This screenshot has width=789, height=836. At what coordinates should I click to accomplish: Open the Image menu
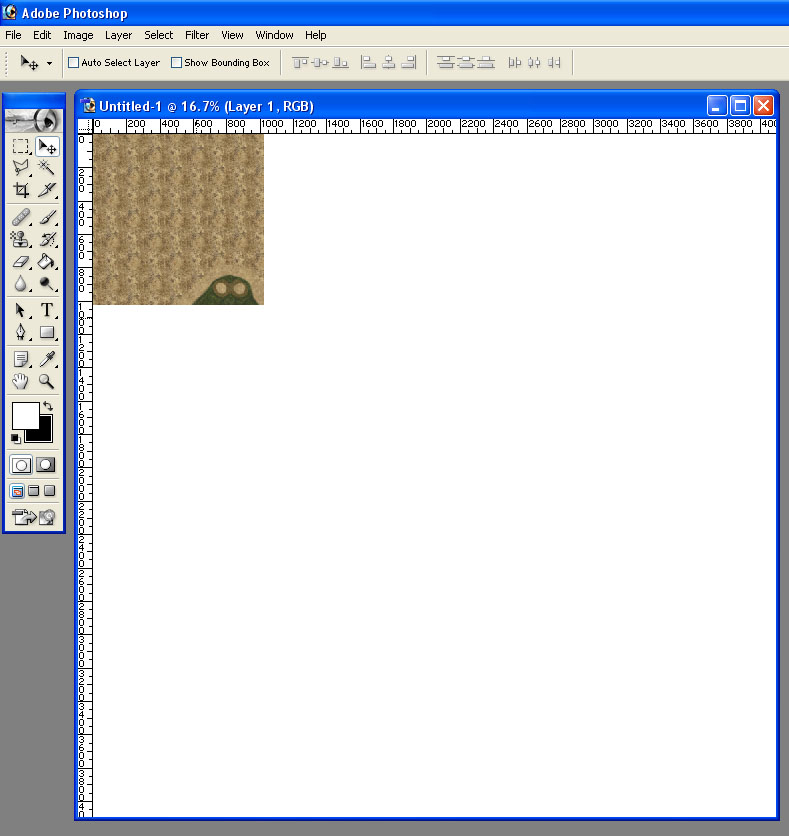78,35
